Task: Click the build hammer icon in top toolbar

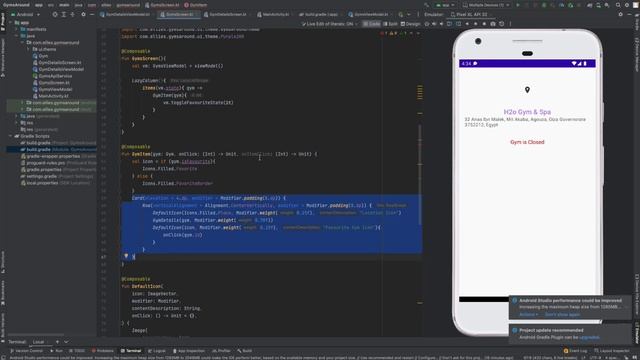Action: [427, 5]
